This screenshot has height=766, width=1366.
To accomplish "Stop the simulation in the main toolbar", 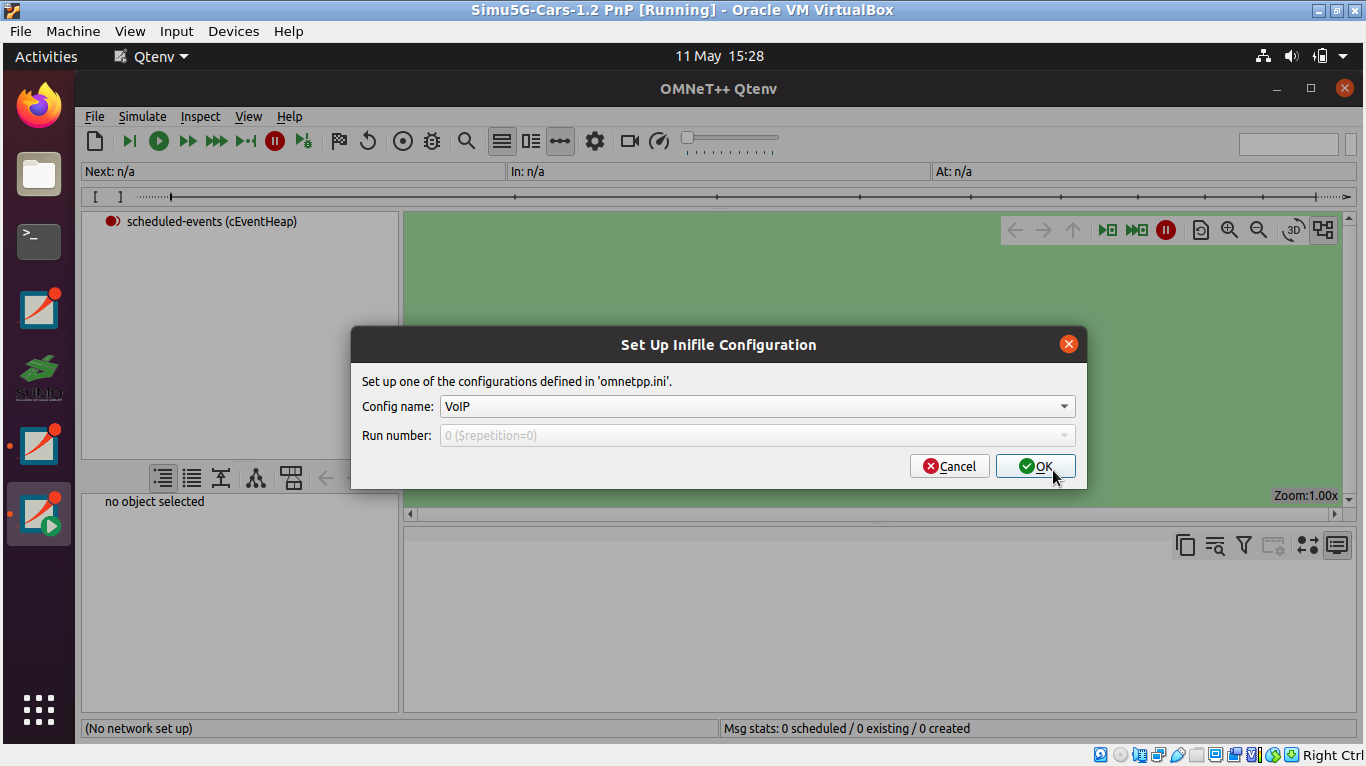I will click(x=275, y=141).
